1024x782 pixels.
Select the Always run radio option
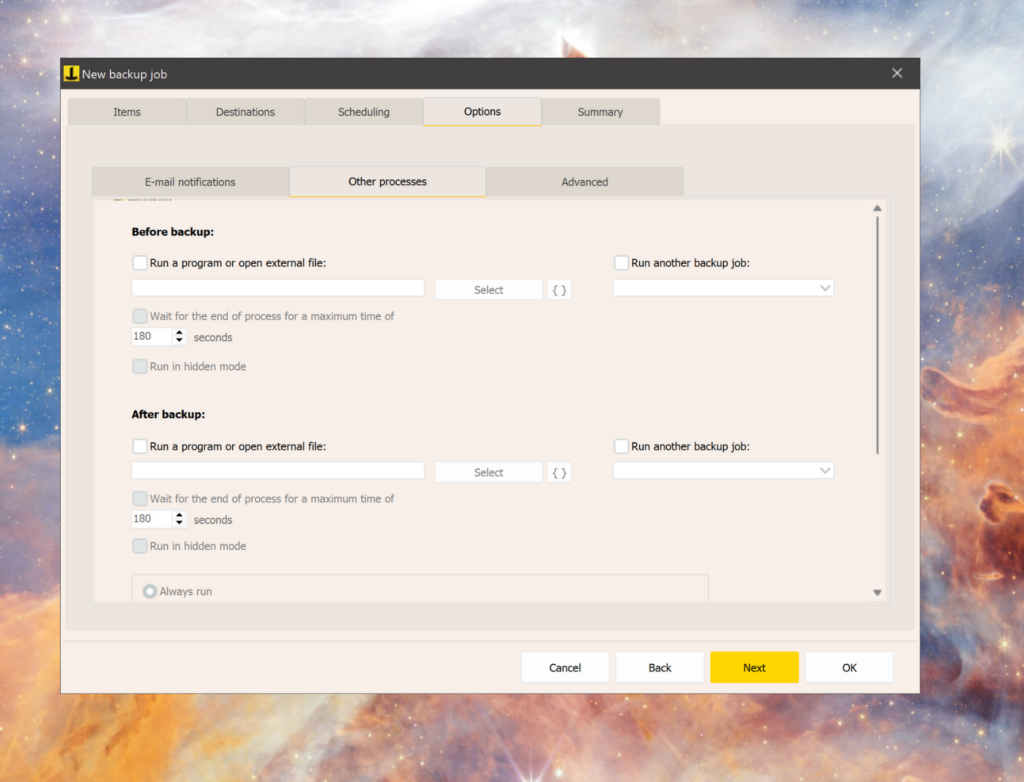[x=150, y=591]
